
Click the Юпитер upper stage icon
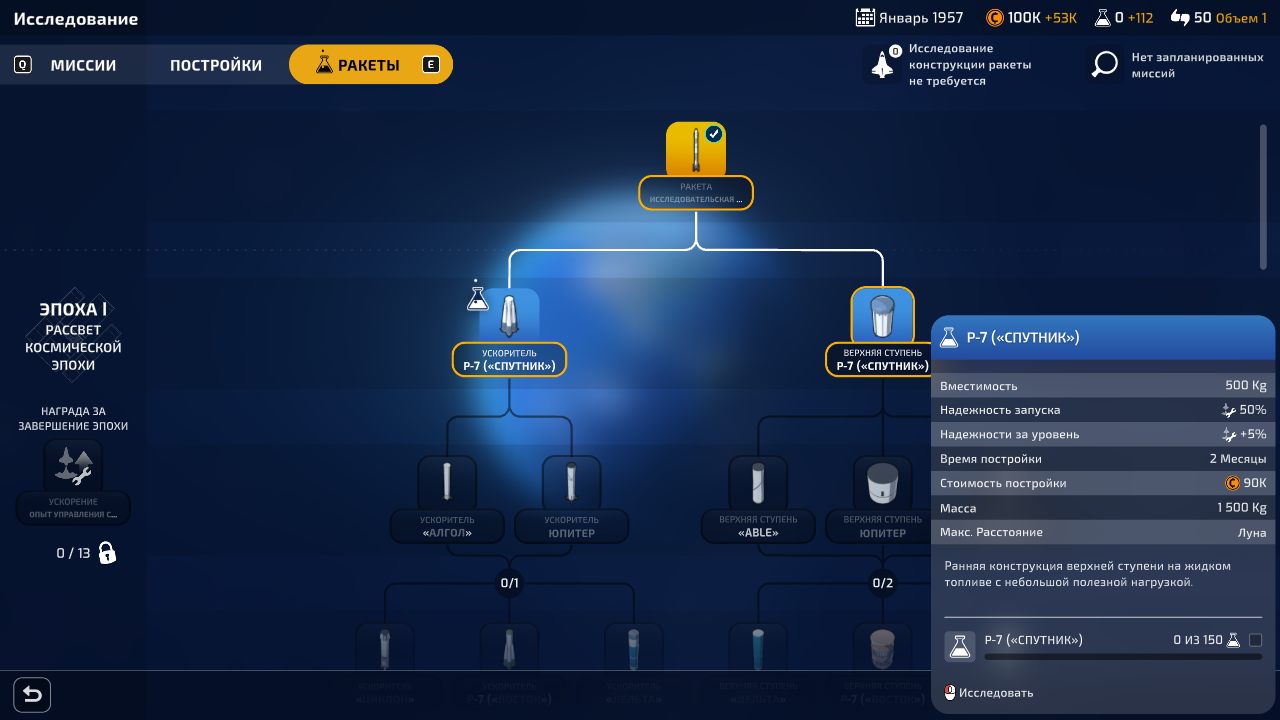point(882,482)
